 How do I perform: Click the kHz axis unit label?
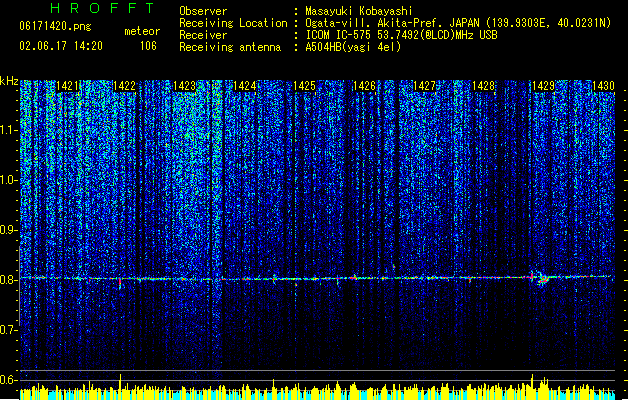pos(9,81)
